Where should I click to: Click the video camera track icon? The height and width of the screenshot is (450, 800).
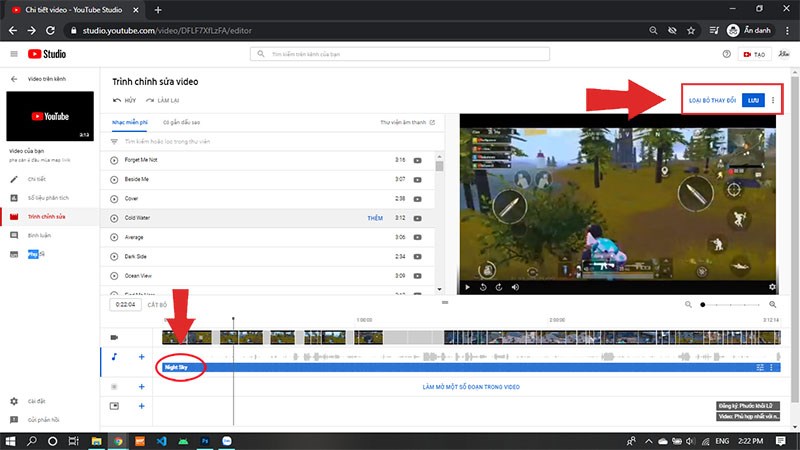click(x=114, y=337)
